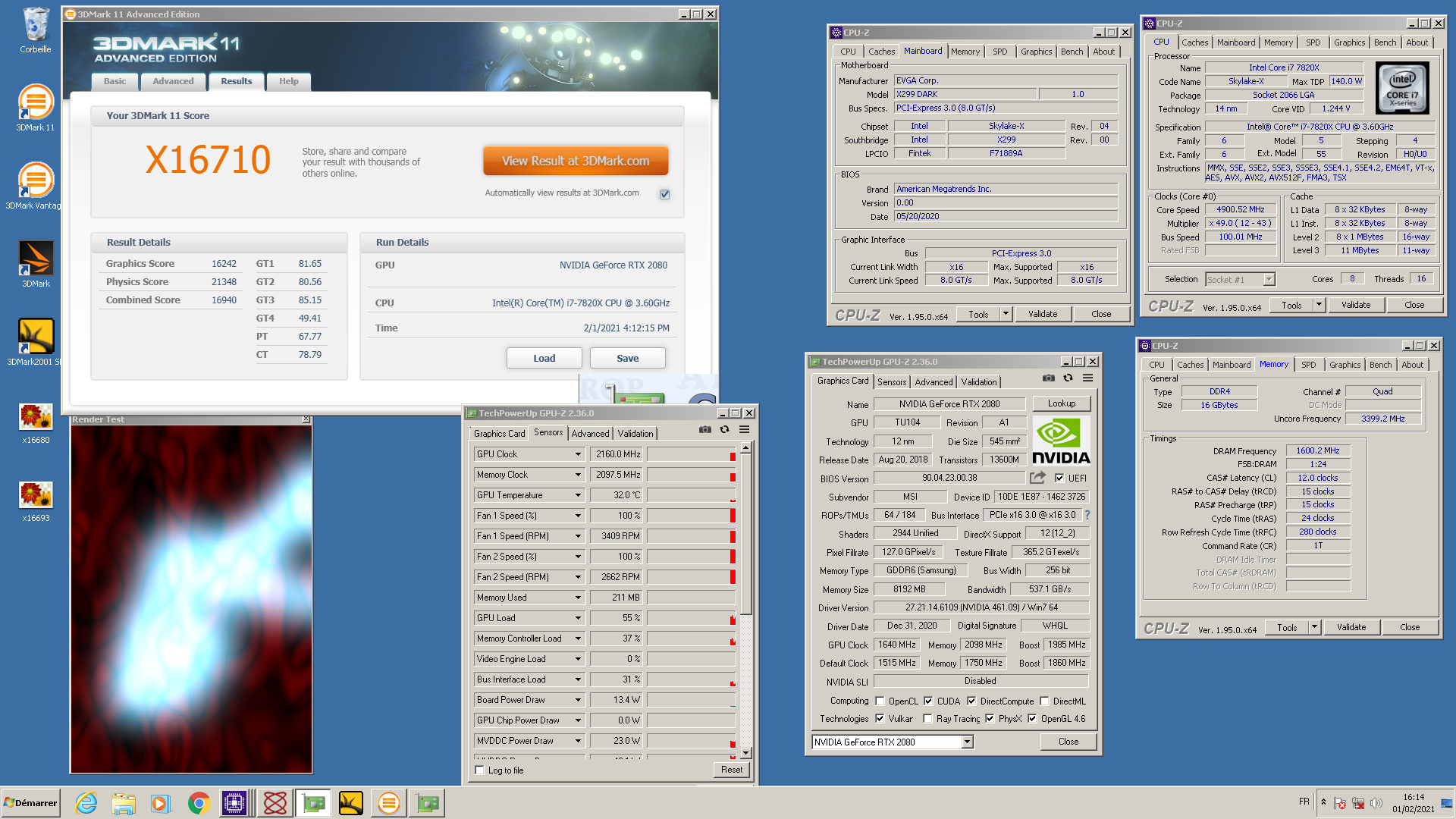Open Tools dropdown arrow in CPU-Z Mainboard window
1456x819 pixels.
1006,314
